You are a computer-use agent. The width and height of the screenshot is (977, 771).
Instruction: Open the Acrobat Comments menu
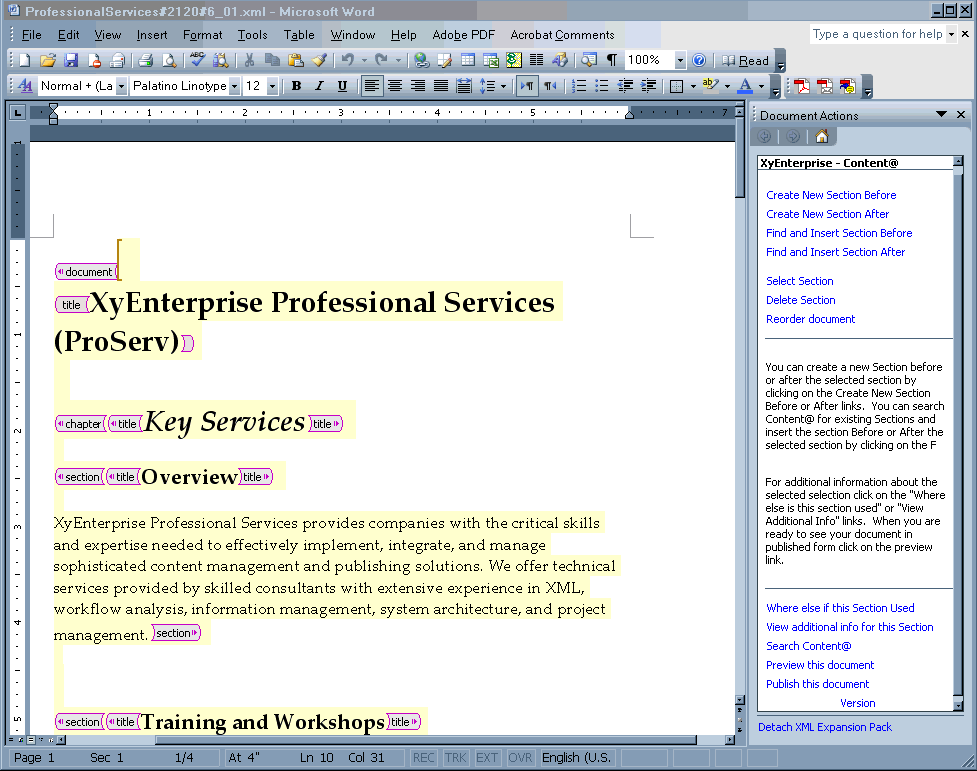(x=562, y=35)
